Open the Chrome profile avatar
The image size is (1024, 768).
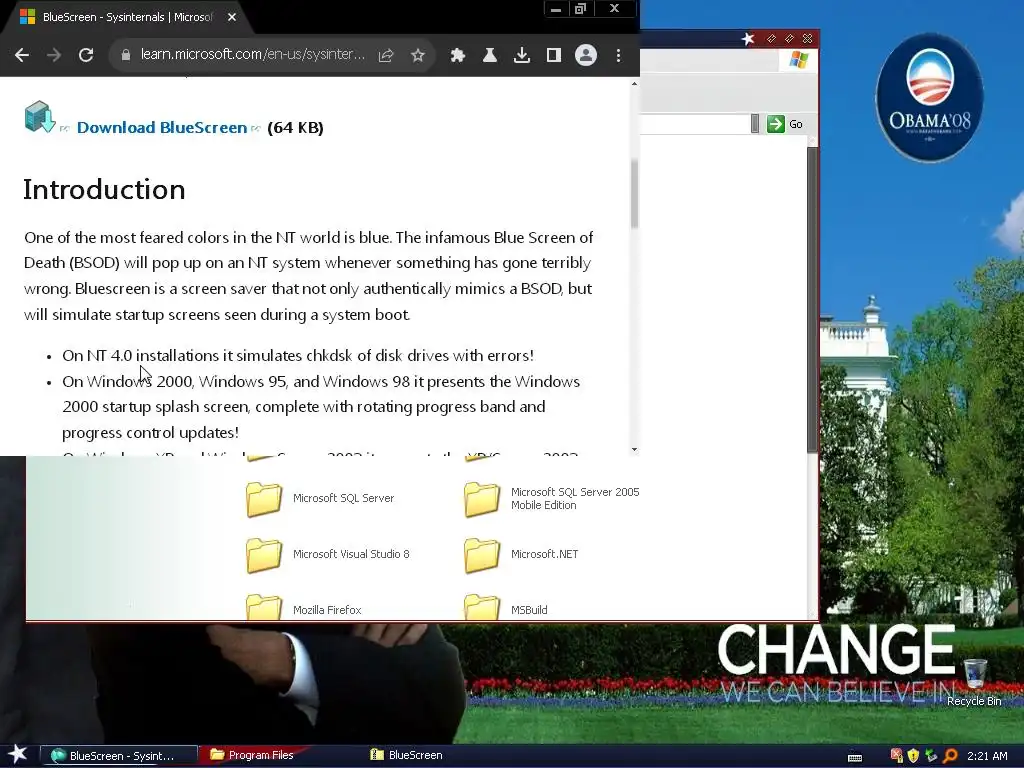(586, 55)
